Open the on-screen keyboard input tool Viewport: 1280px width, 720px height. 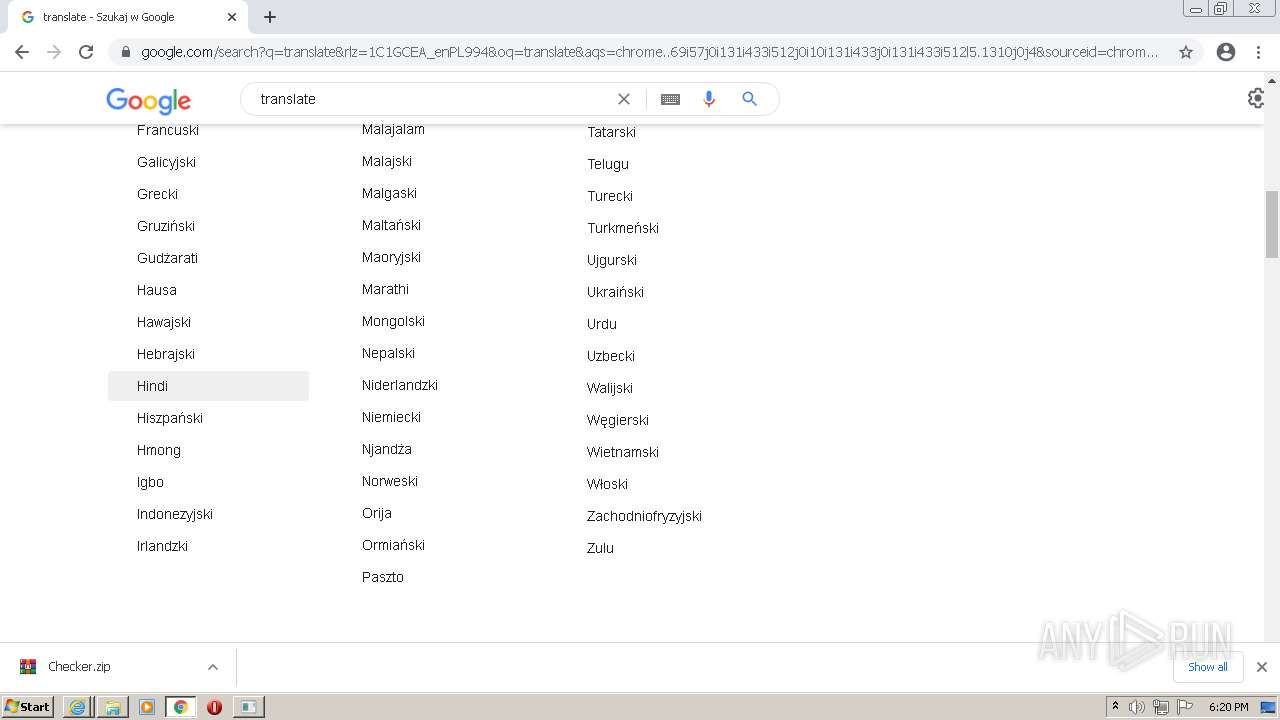coord(670,99)
